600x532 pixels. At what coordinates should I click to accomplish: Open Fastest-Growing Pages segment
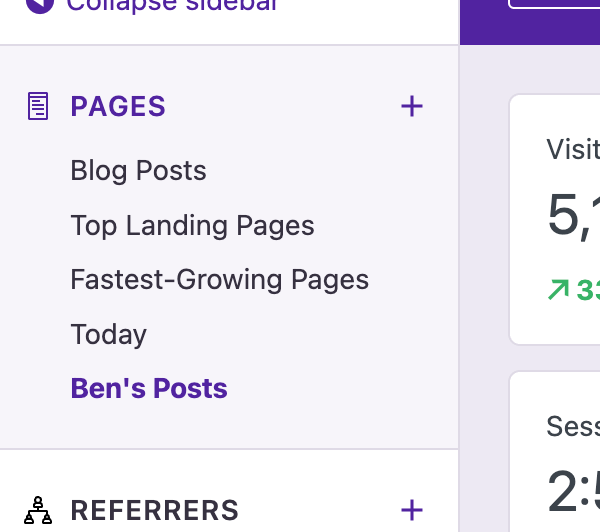click(x=219, y=280)
